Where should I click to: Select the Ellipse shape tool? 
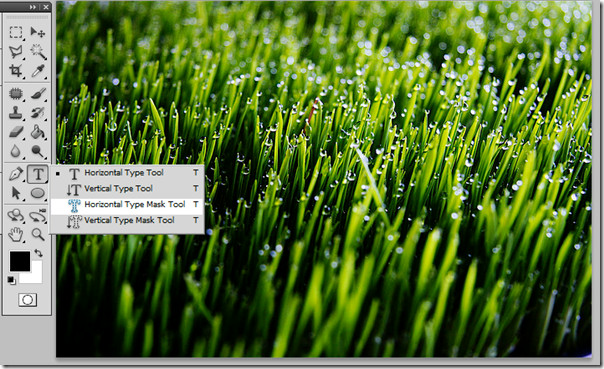38,193
